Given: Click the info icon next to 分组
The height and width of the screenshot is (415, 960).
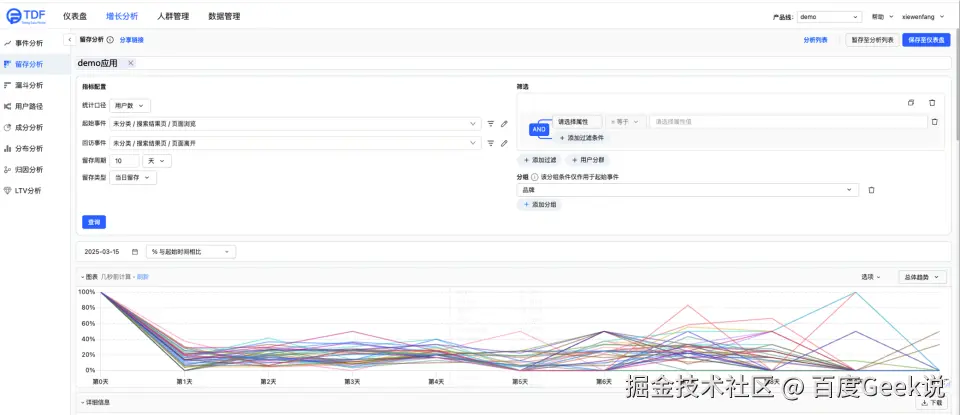Looking at the screenshot, I should click(534, 177).
